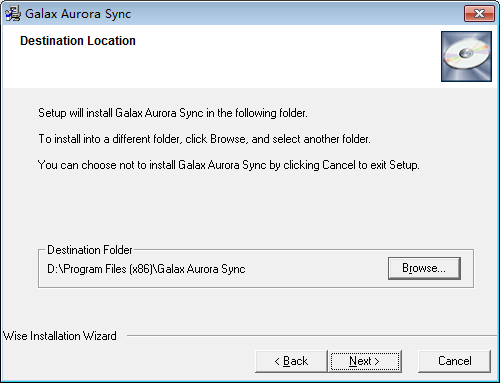
Task: Click the Destination Folder group label
Action: [90, 250]
